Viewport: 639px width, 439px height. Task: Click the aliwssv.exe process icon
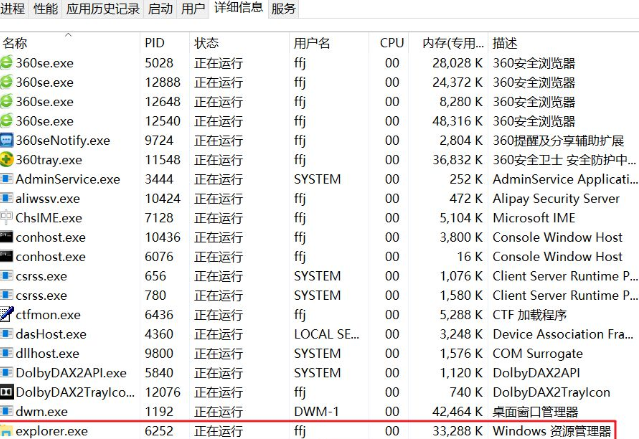[x=7, y=199]
